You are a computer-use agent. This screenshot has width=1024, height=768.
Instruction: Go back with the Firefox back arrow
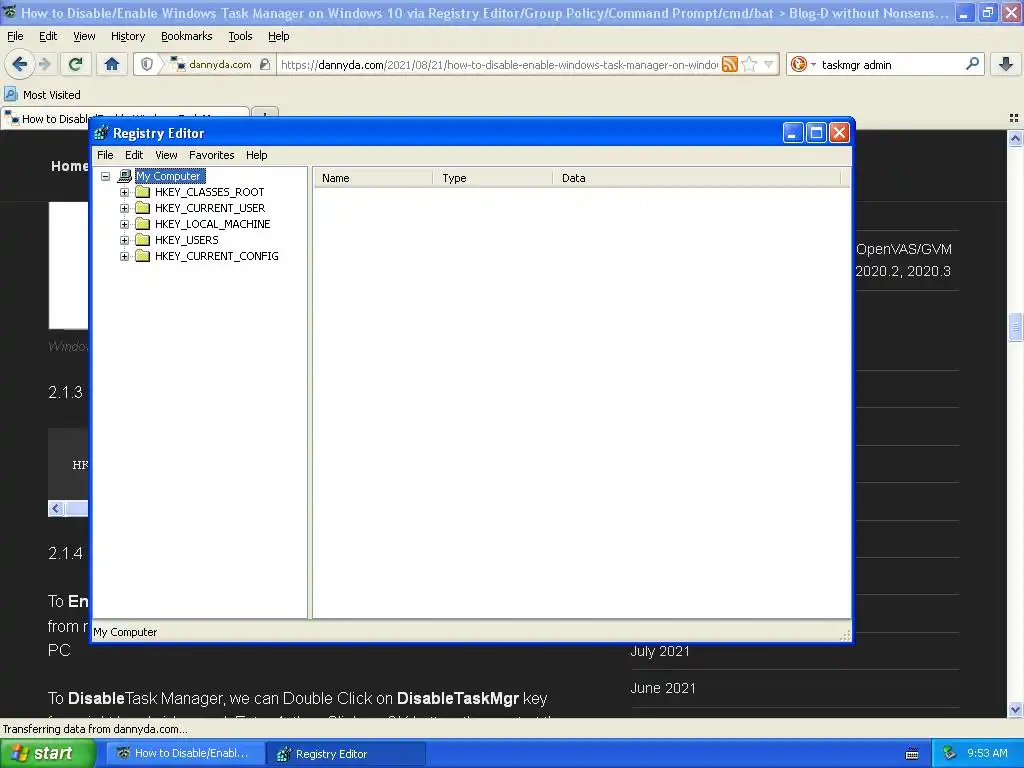pyautogui.click(x=20, y=64)
